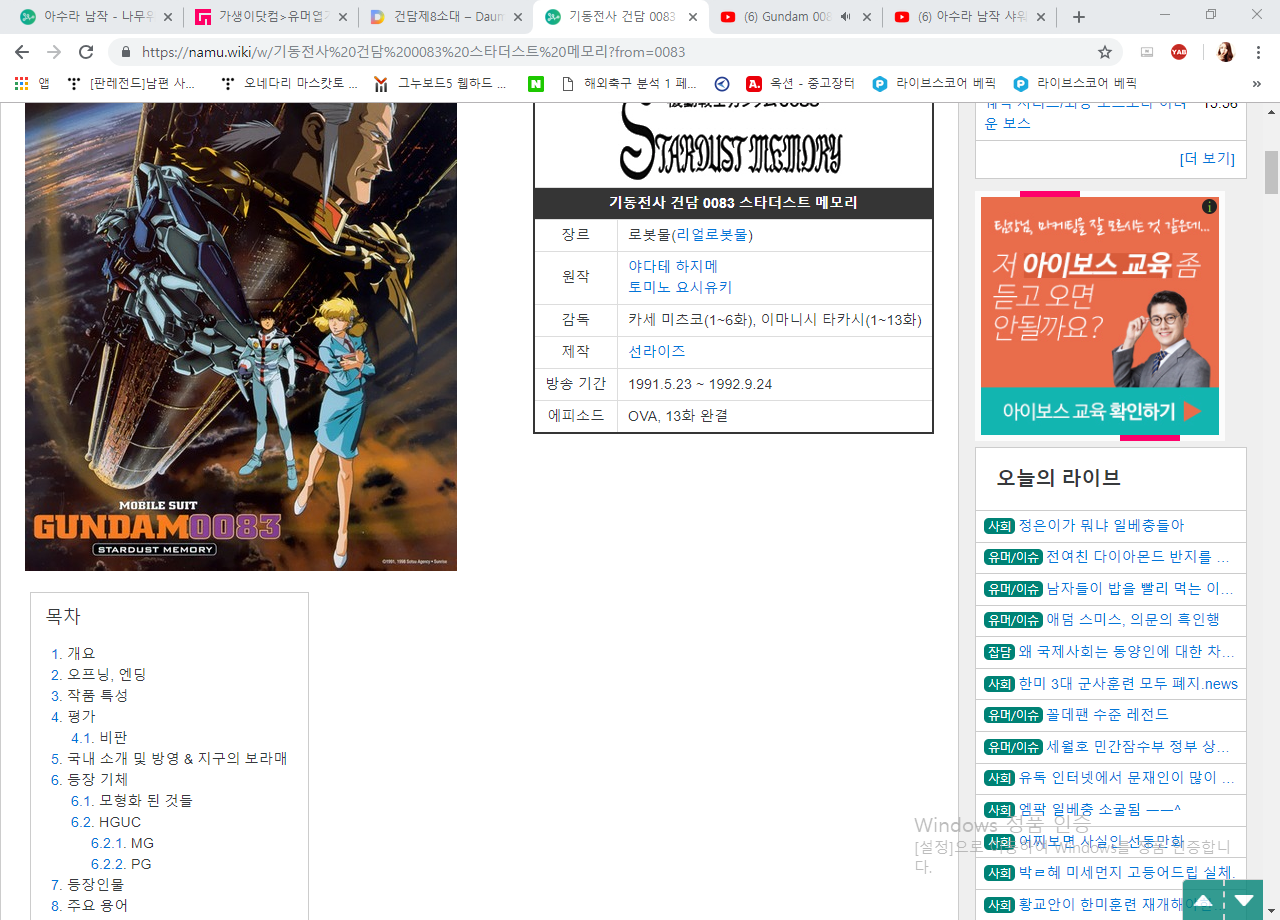Follow the 리얼로봇물 genre link

point(711,235)
